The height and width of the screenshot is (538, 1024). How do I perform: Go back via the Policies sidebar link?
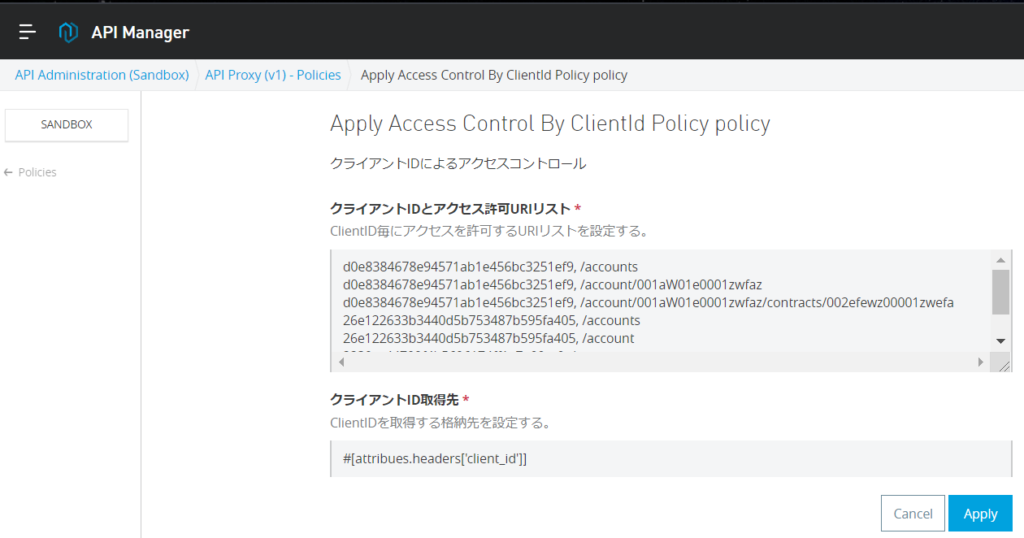pos(37,172)
